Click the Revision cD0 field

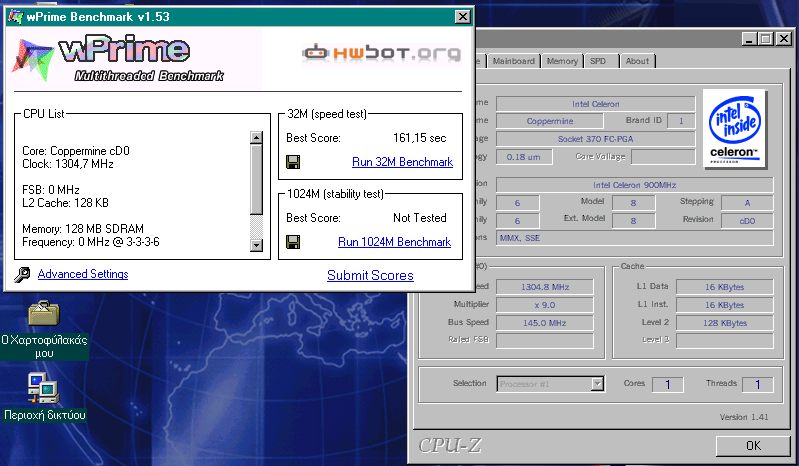pos(747,221)
